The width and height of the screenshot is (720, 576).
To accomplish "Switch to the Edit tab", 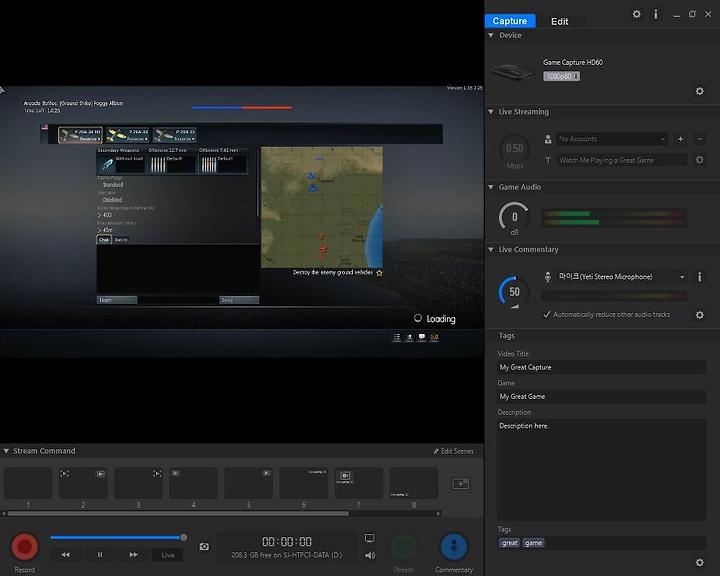I will pyautogui.click(x=559, y=21).
